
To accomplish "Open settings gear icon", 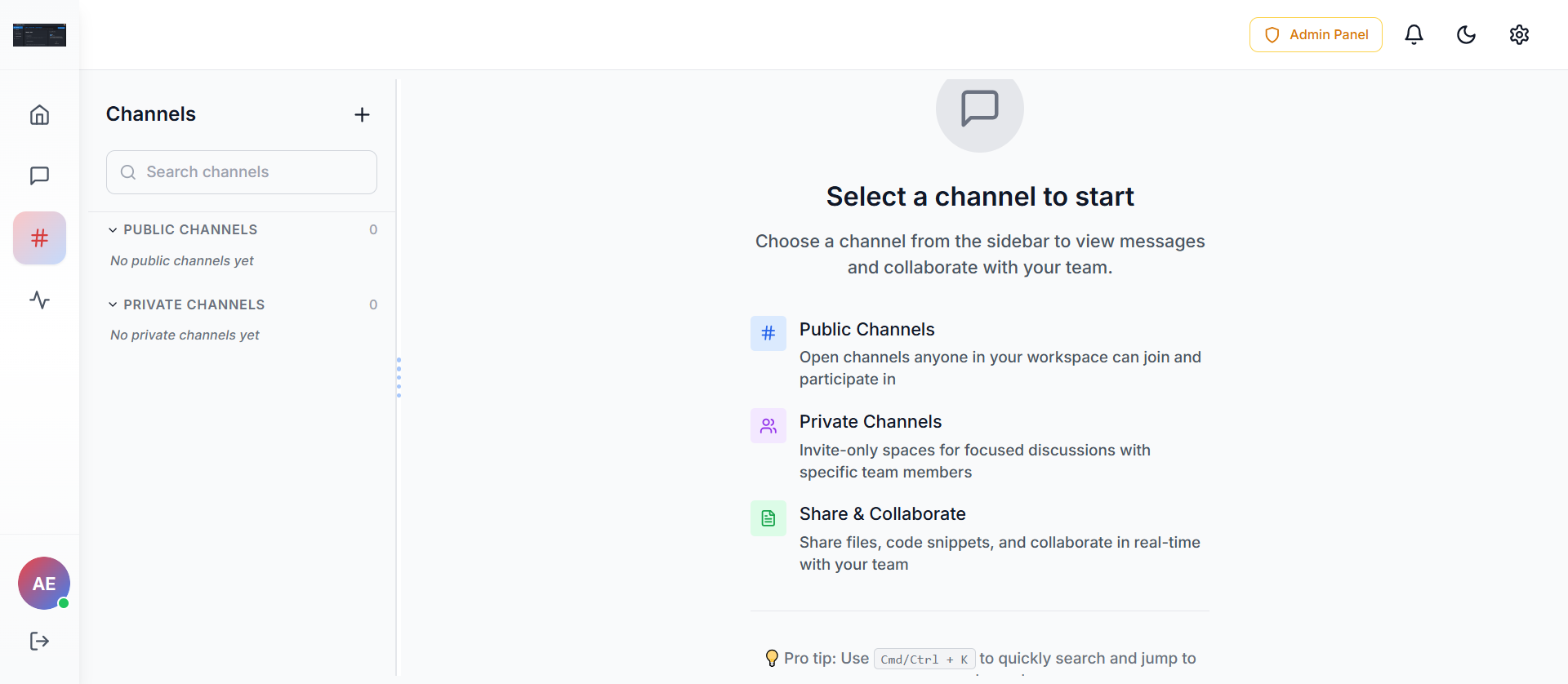I will (x=1518, y=34).
